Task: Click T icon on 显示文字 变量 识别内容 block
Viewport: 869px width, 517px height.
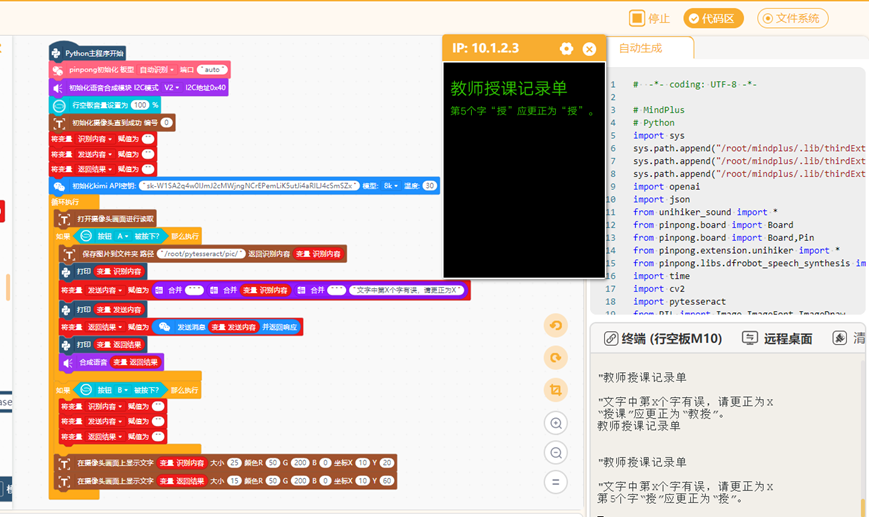Action: click(x=64, y=463)
